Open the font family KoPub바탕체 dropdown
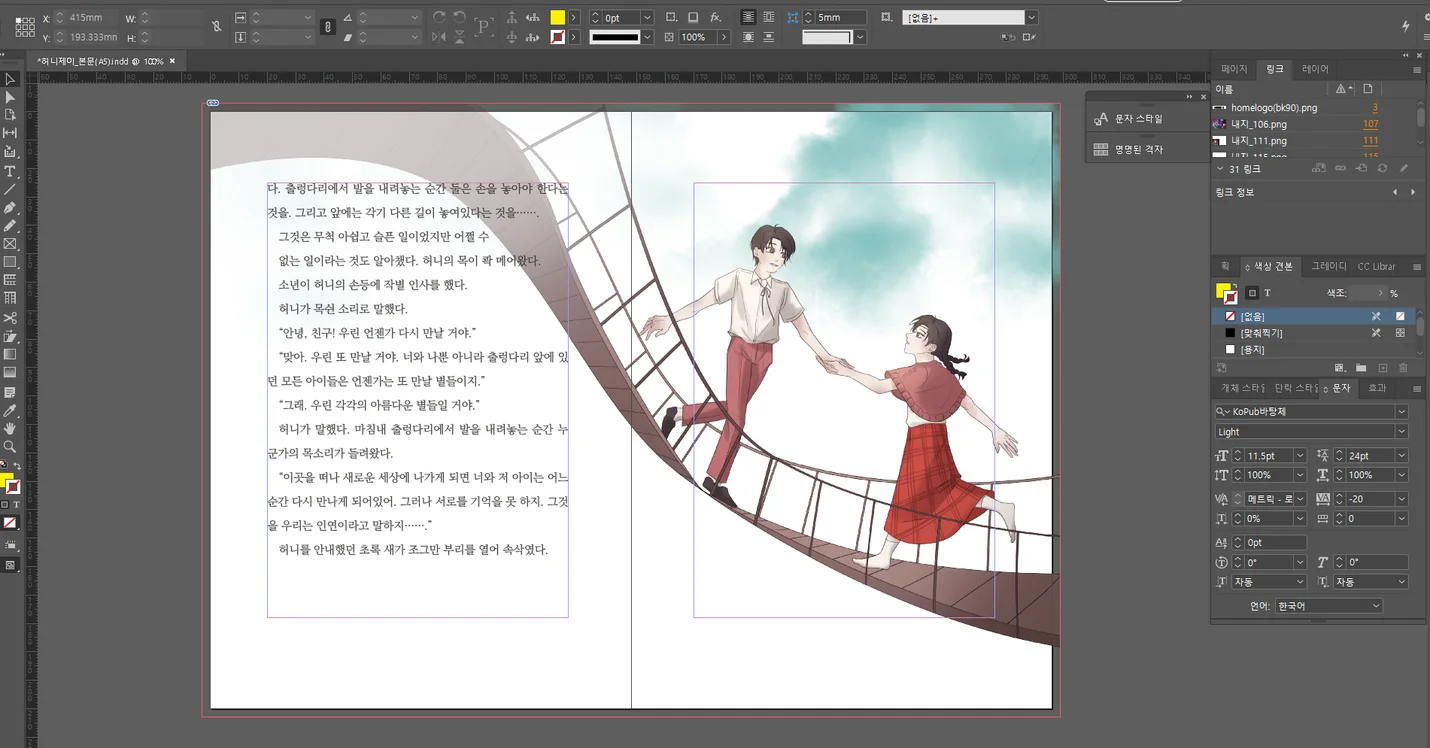Image resolution: width=1430 pixels, height=748 pixels. coord(1401,411)
